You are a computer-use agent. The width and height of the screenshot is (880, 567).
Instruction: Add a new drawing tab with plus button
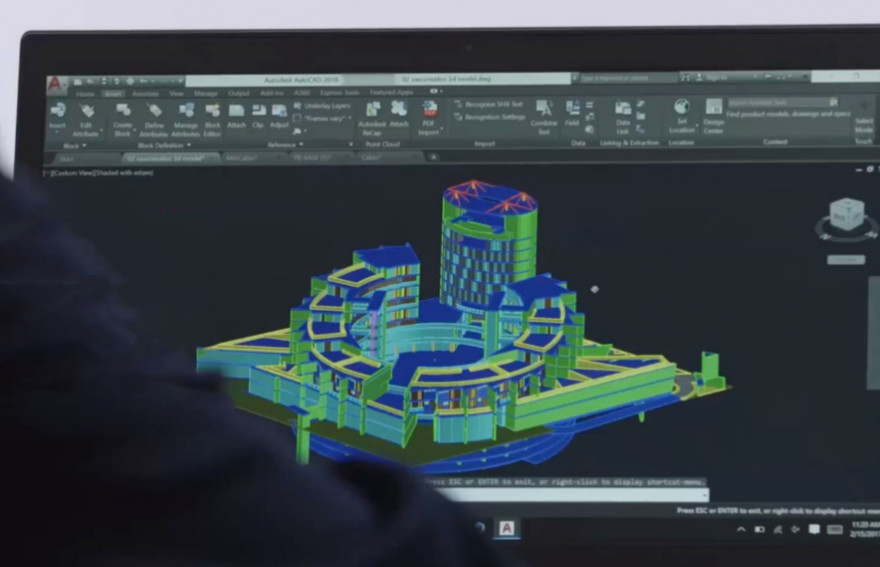pyautogui.click(x=433, y=157)
